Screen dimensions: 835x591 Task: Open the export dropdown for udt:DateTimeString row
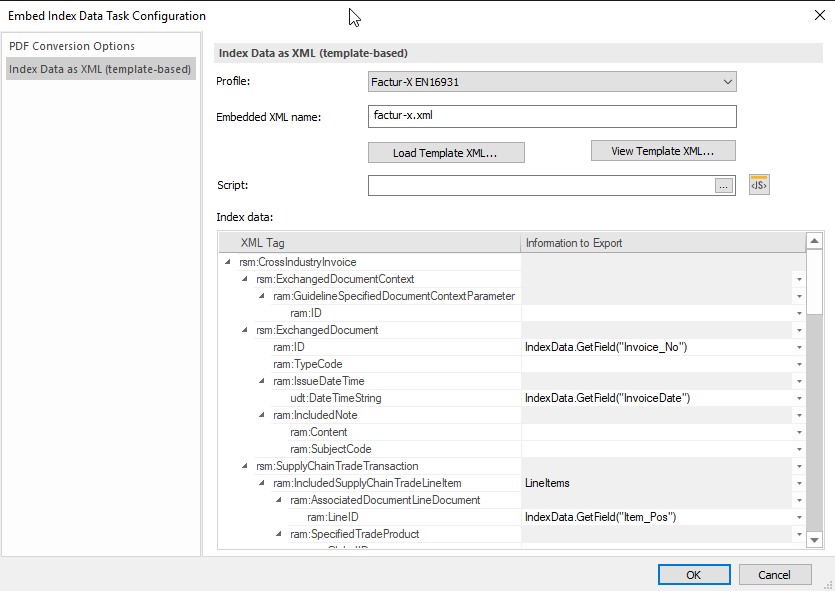coord(798,398)
